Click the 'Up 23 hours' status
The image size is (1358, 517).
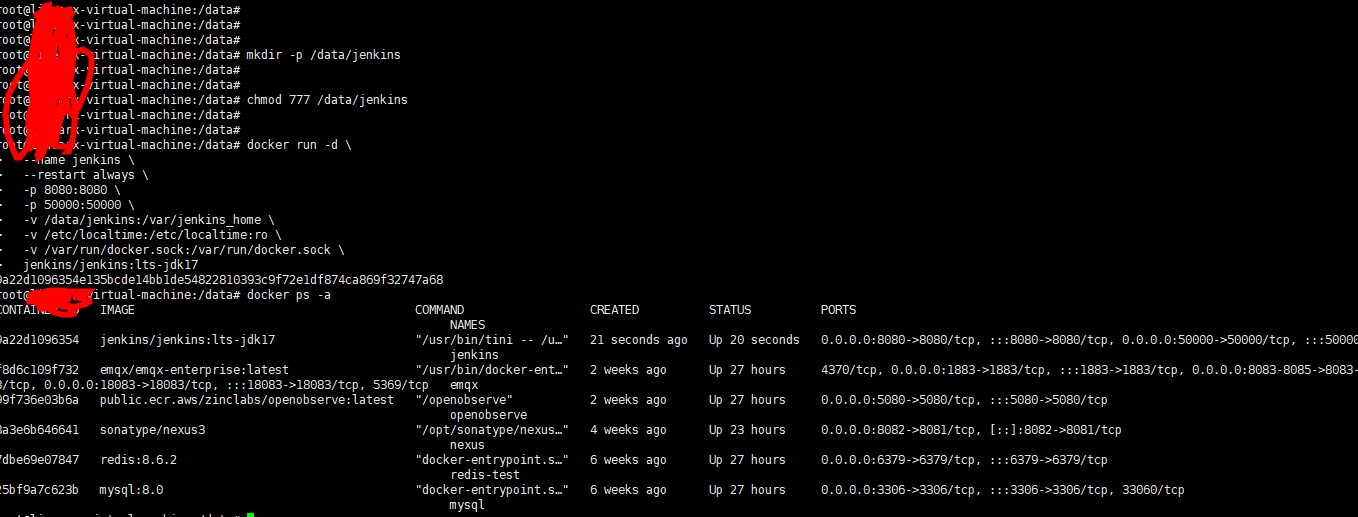click(747, 430)
